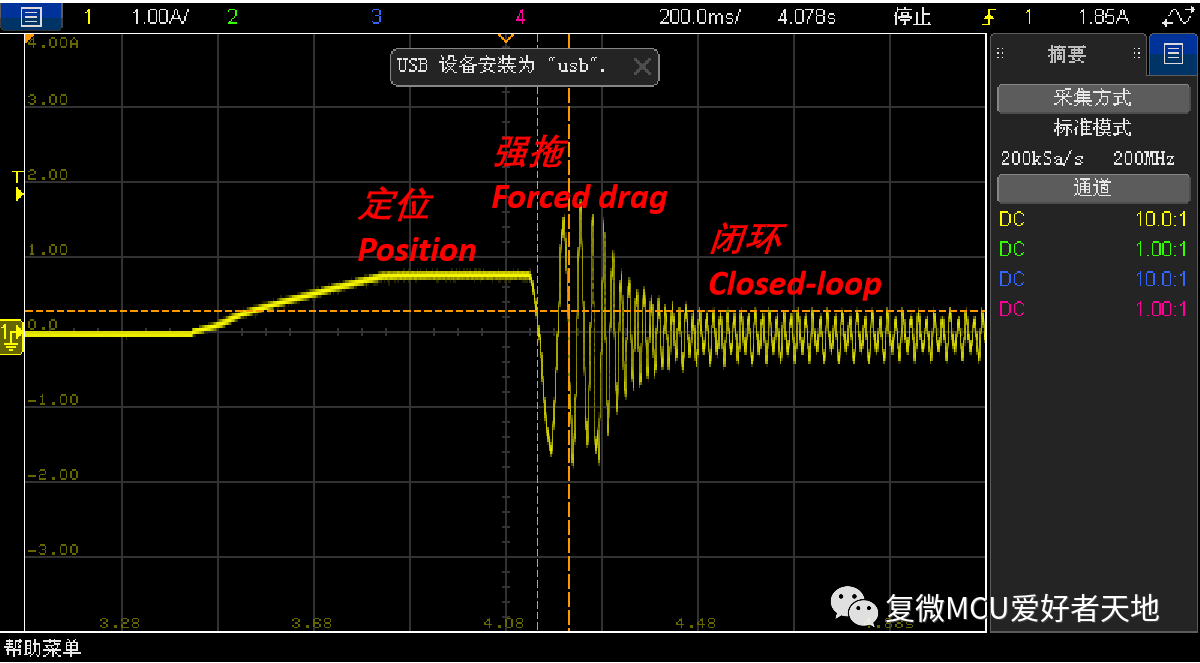
Task: Click the 摘要 summary panel header
Action: click(x=1067, y=55)
